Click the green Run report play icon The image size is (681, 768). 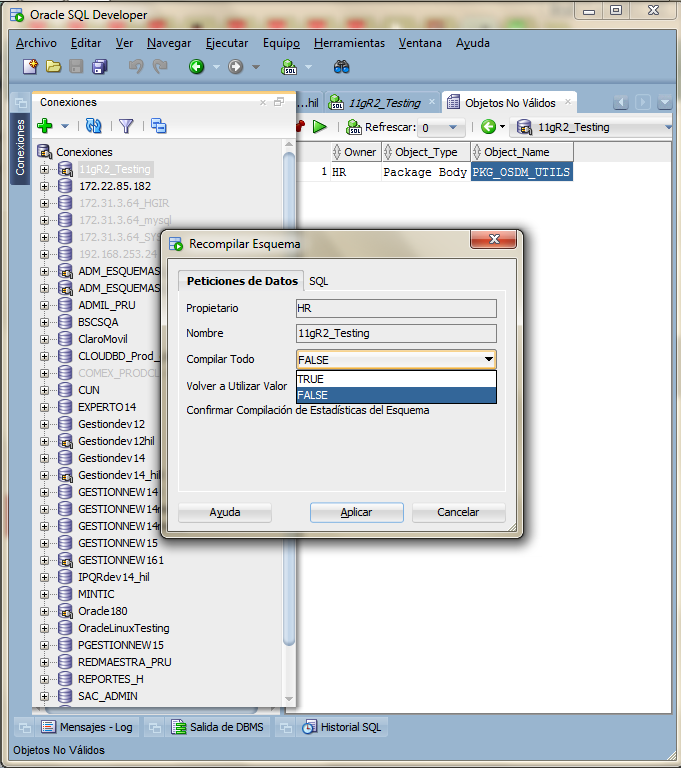(x=319, y=127)
